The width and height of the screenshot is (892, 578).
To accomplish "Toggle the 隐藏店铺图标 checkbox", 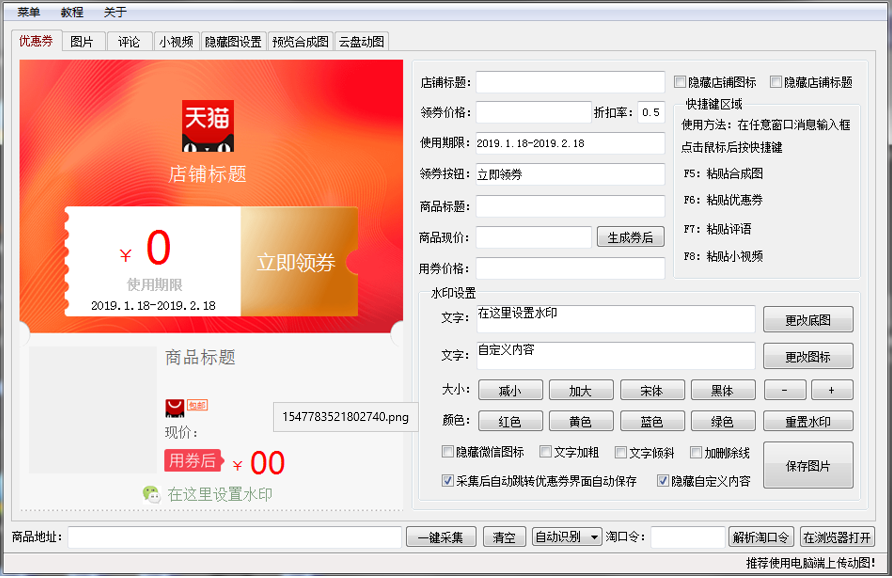I will click(680, 82).
